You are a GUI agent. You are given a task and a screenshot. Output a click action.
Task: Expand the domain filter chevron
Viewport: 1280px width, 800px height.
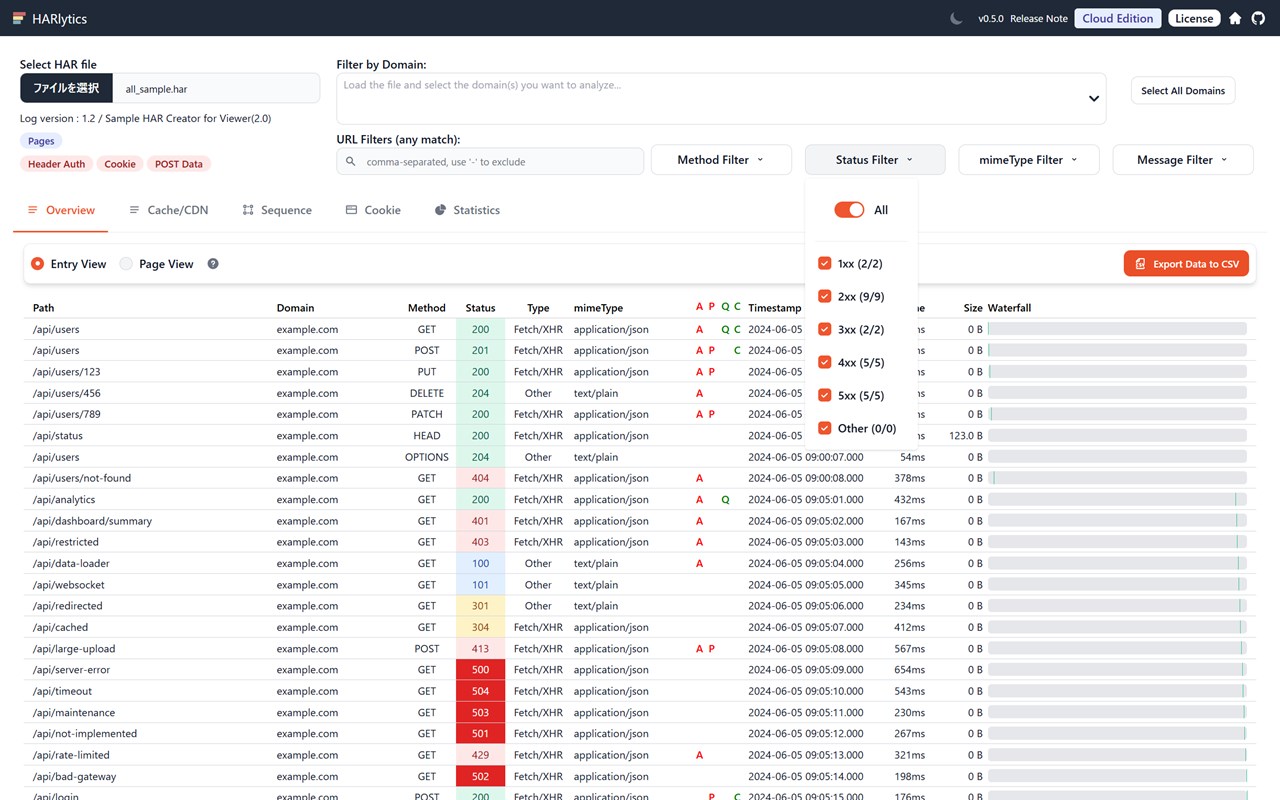point(1094,98)
